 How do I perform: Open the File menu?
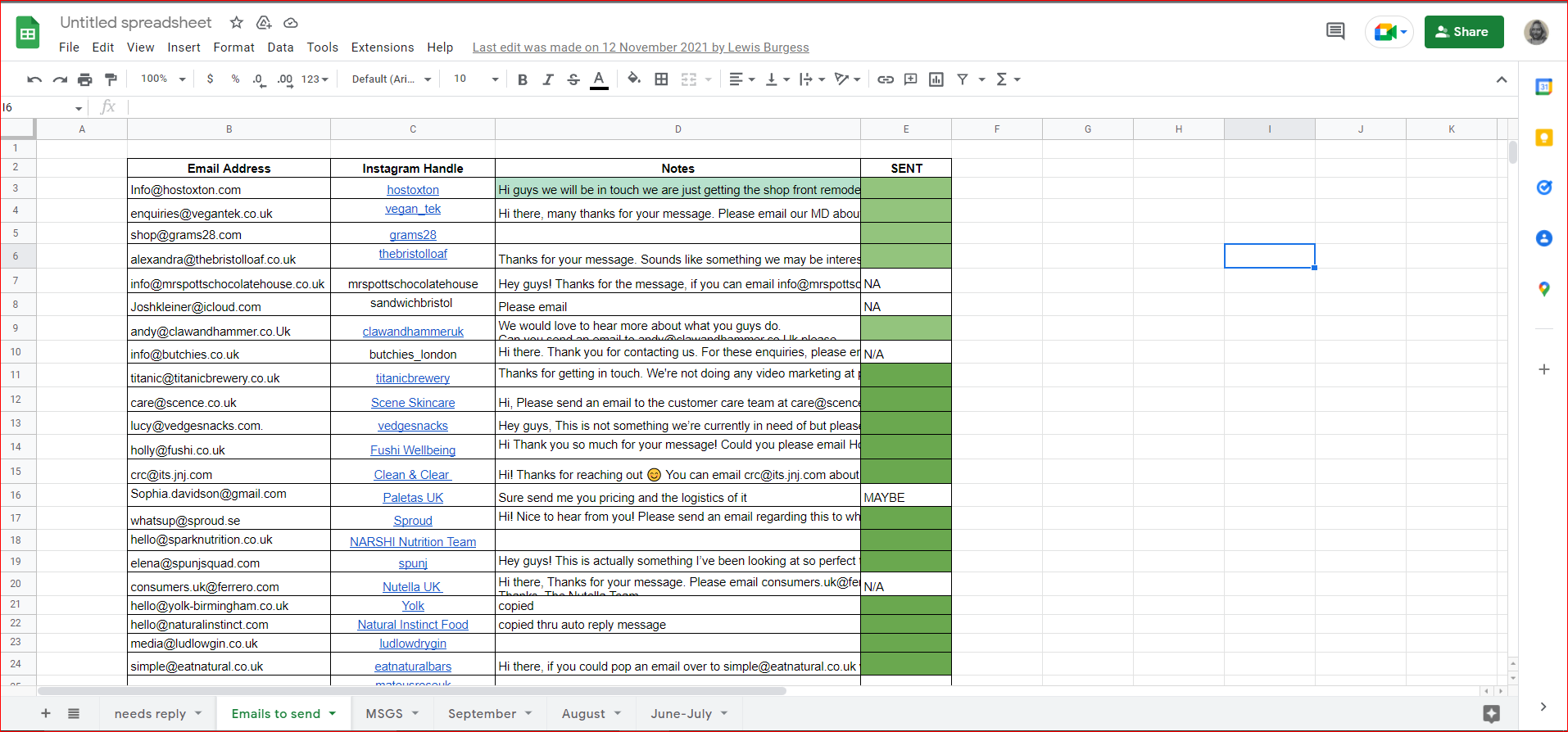pyautogui.click(x=69, y=47)
